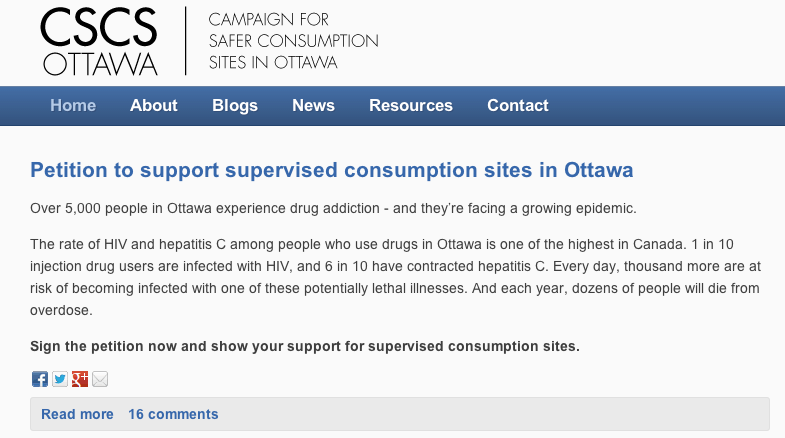Go to the About page
785x438 pixels.
coord(154,105)
